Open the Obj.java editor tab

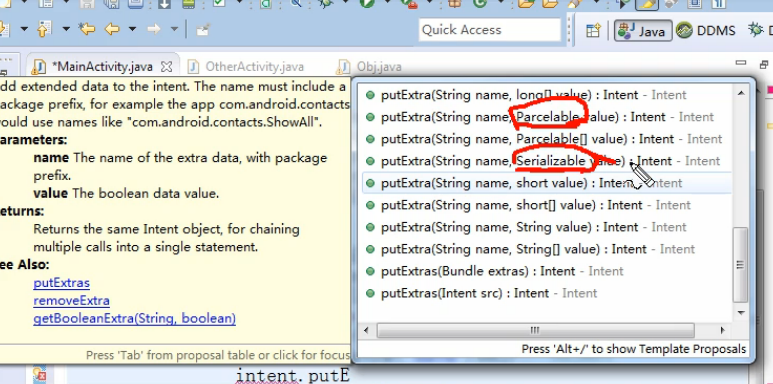(369, 67)
